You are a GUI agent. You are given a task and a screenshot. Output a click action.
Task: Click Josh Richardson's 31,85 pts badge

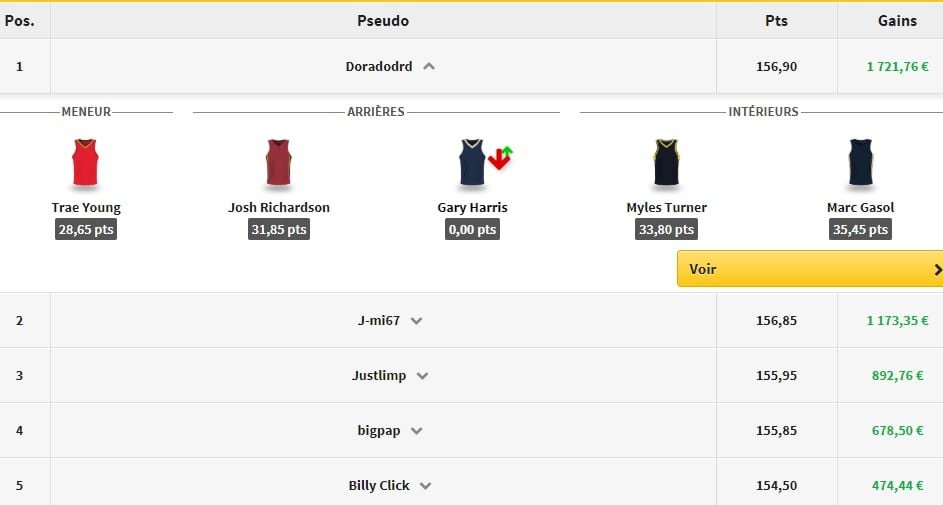coord(278,230)
